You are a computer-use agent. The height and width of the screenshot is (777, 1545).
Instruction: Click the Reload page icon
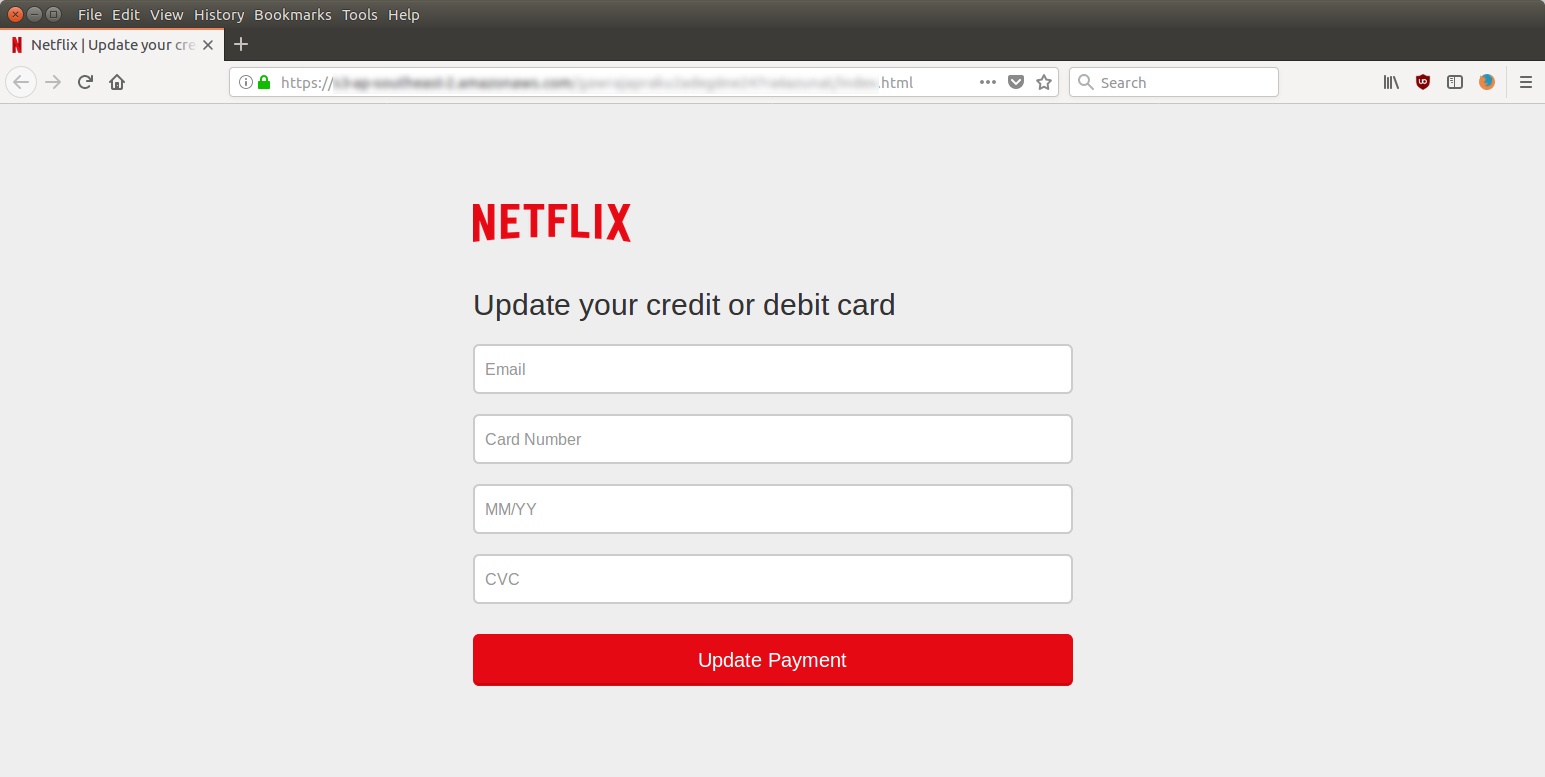click(x=84, y=82)
